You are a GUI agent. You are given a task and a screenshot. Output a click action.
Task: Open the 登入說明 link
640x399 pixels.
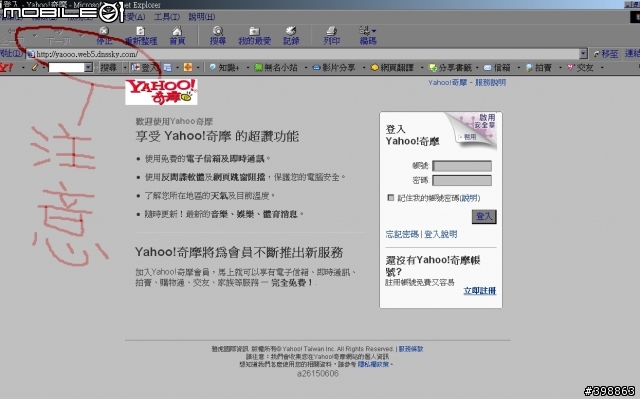[x=441, y=234]
